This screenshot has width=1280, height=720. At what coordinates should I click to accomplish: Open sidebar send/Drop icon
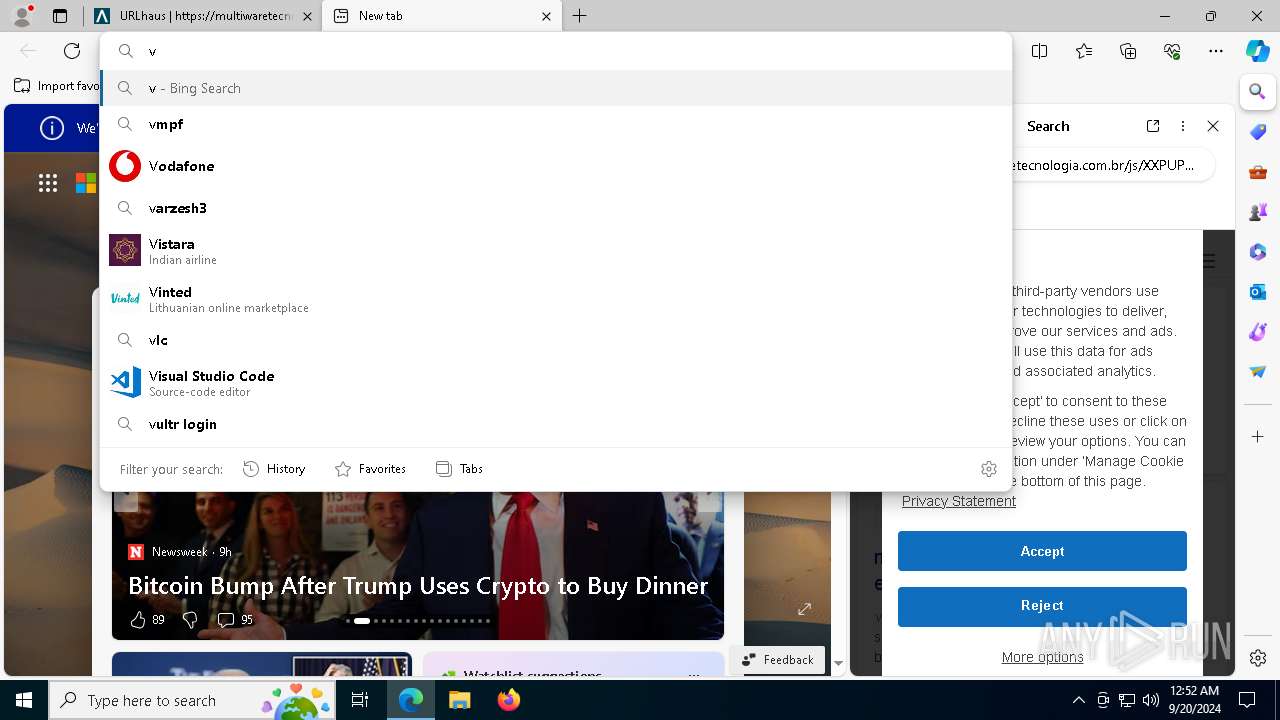1258,372
